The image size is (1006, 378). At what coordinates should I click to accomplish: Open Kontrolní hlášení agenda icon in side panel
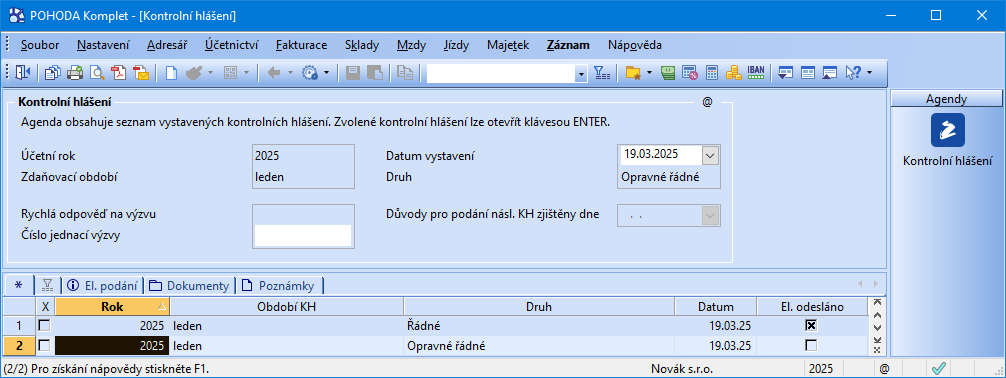click(948, 130)
